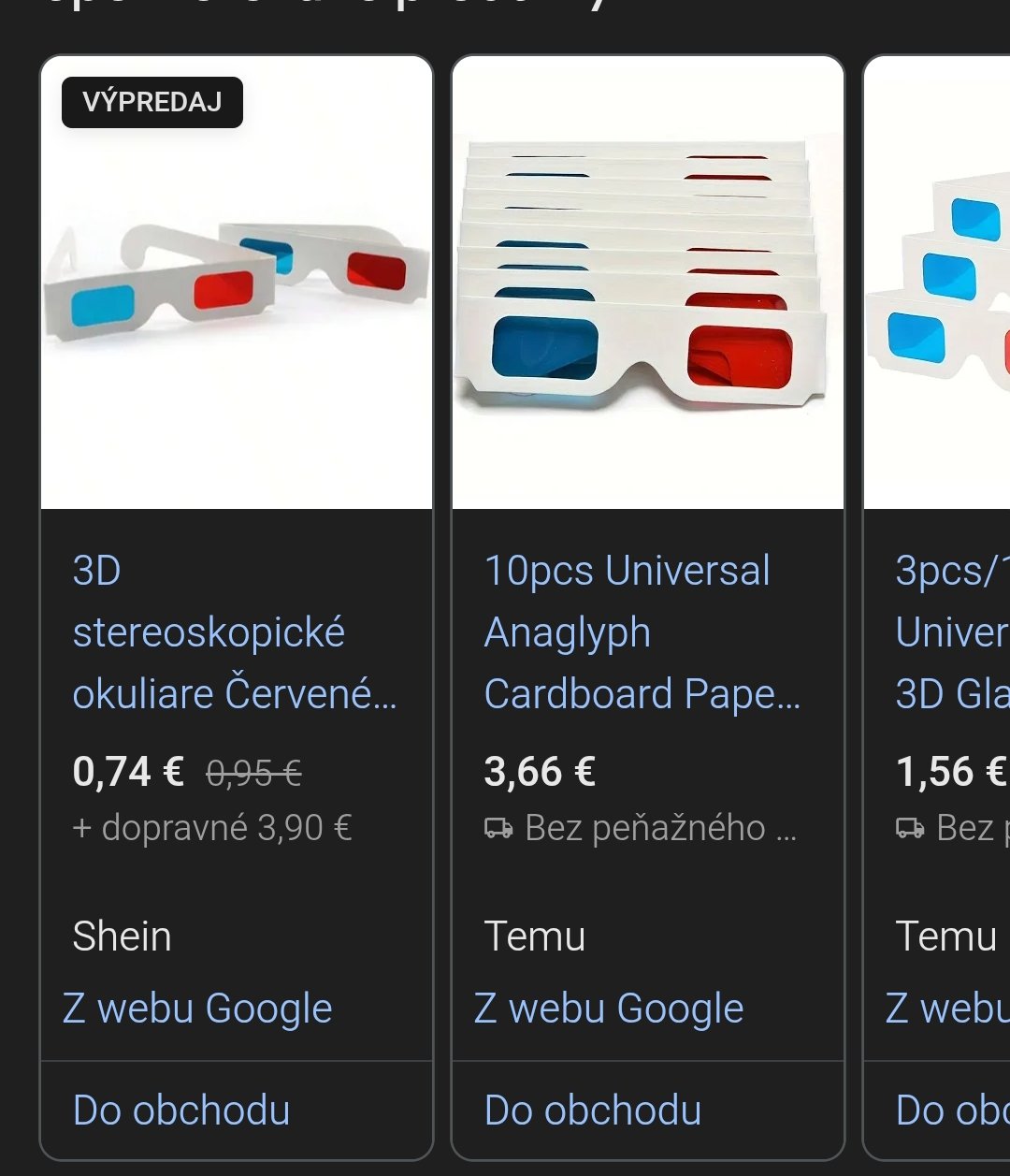Click the 0,74 € sale price

[x=128, y=772]
